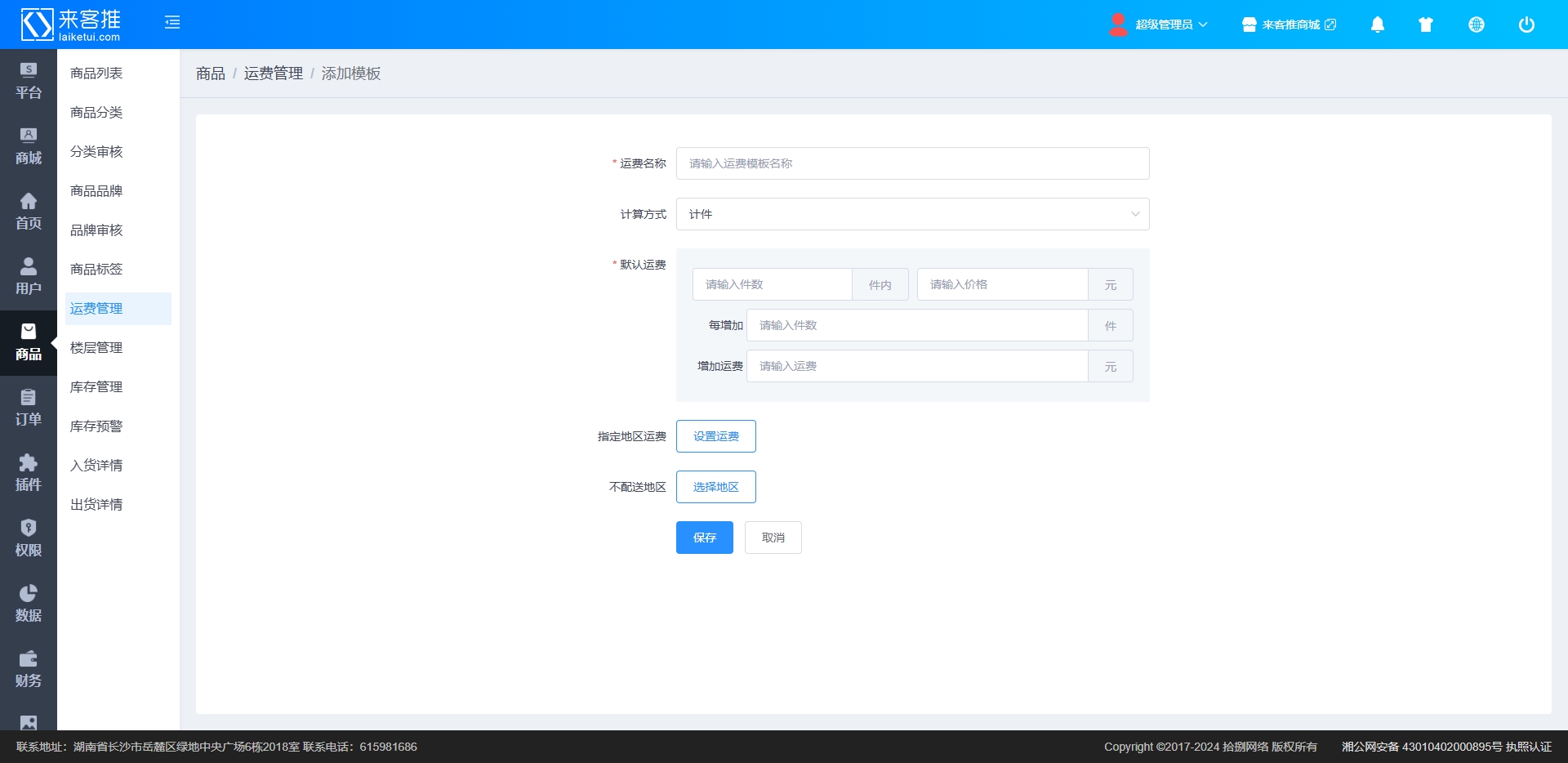Focus the 运费名称 input field
The height and width of the screenshot is (763, 1568).
point(912,163)
